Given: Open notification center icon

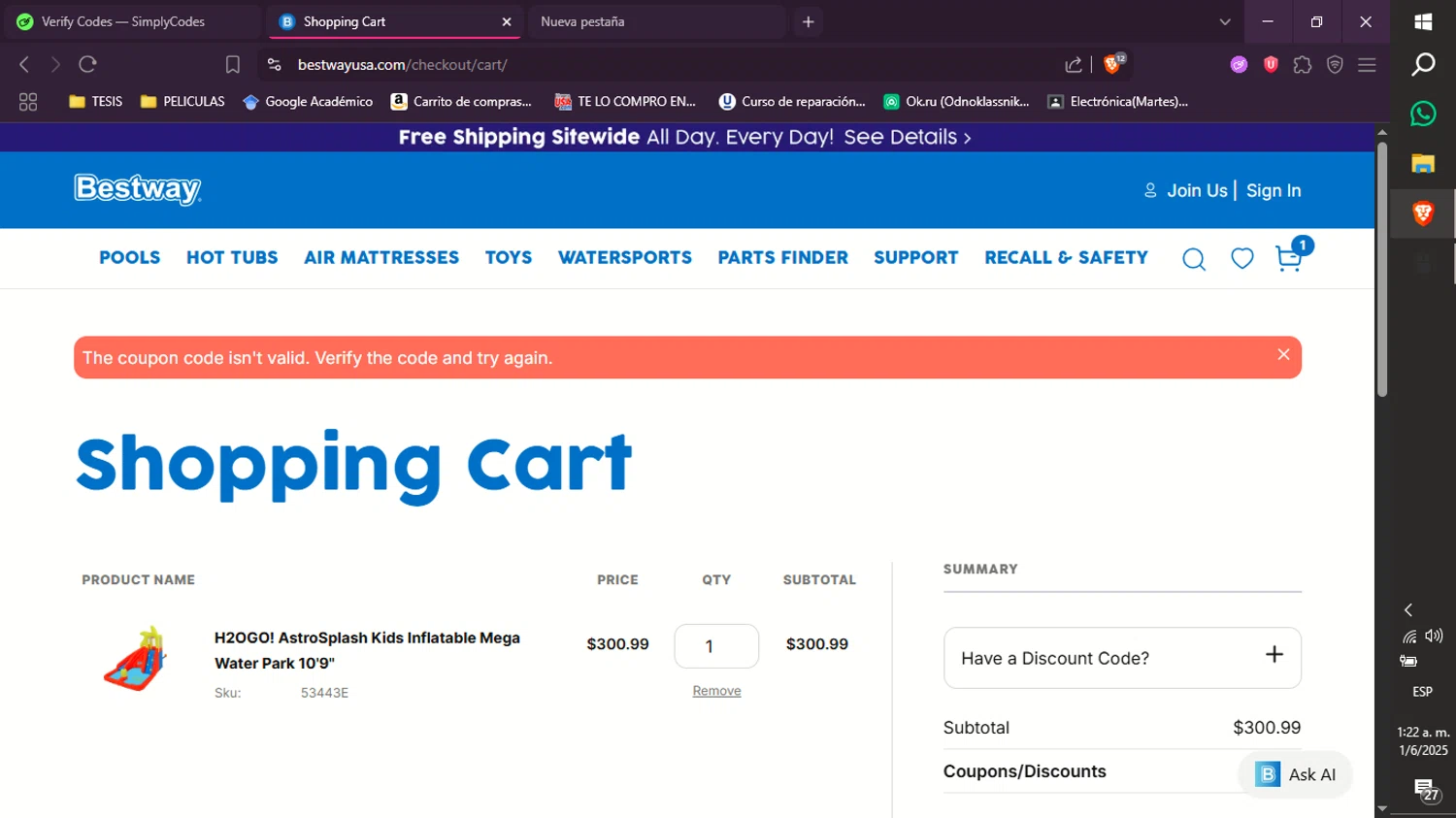Looking at the screenshot, I should 1424,790.
